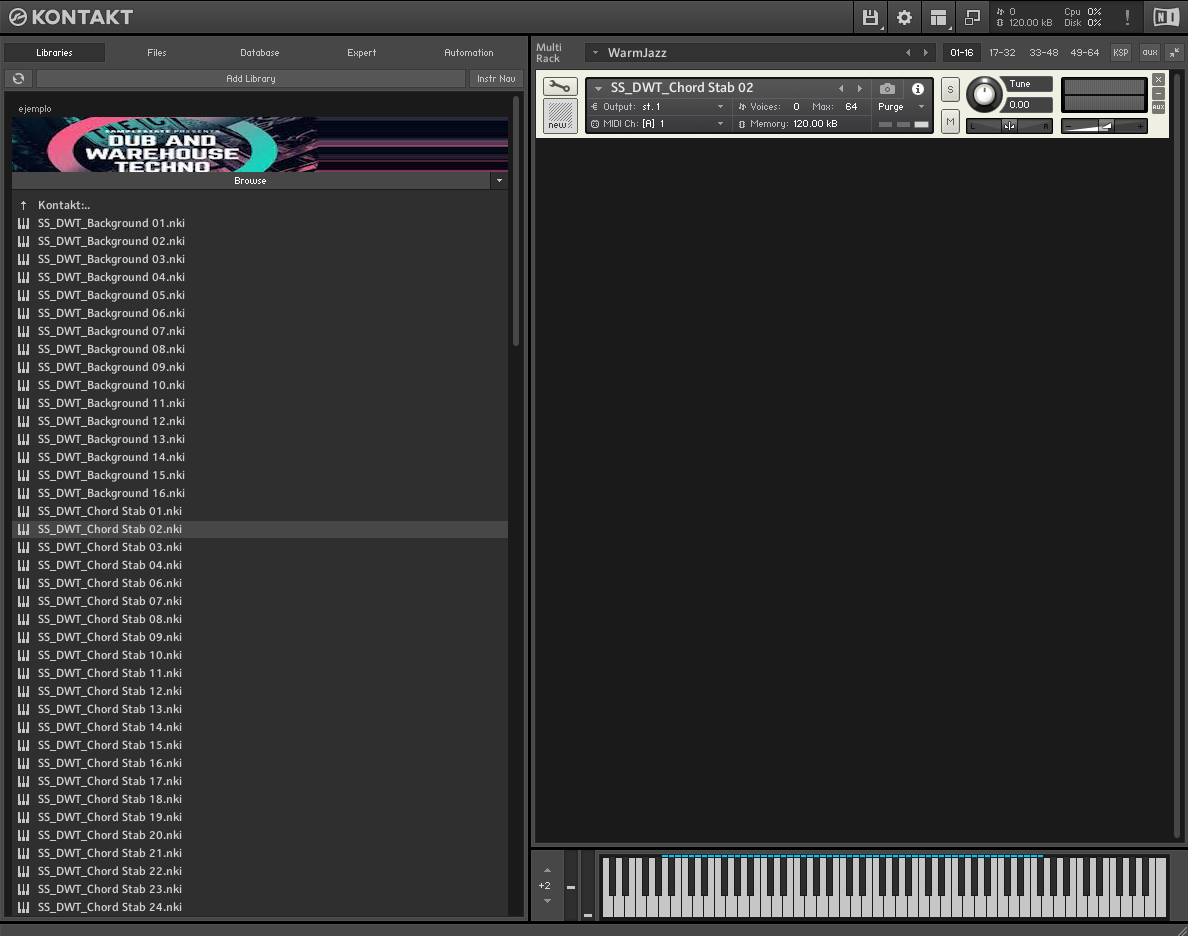Click the Kontakt logo in the header
This screenshot has width=1188, height=936.
(71, 17)
